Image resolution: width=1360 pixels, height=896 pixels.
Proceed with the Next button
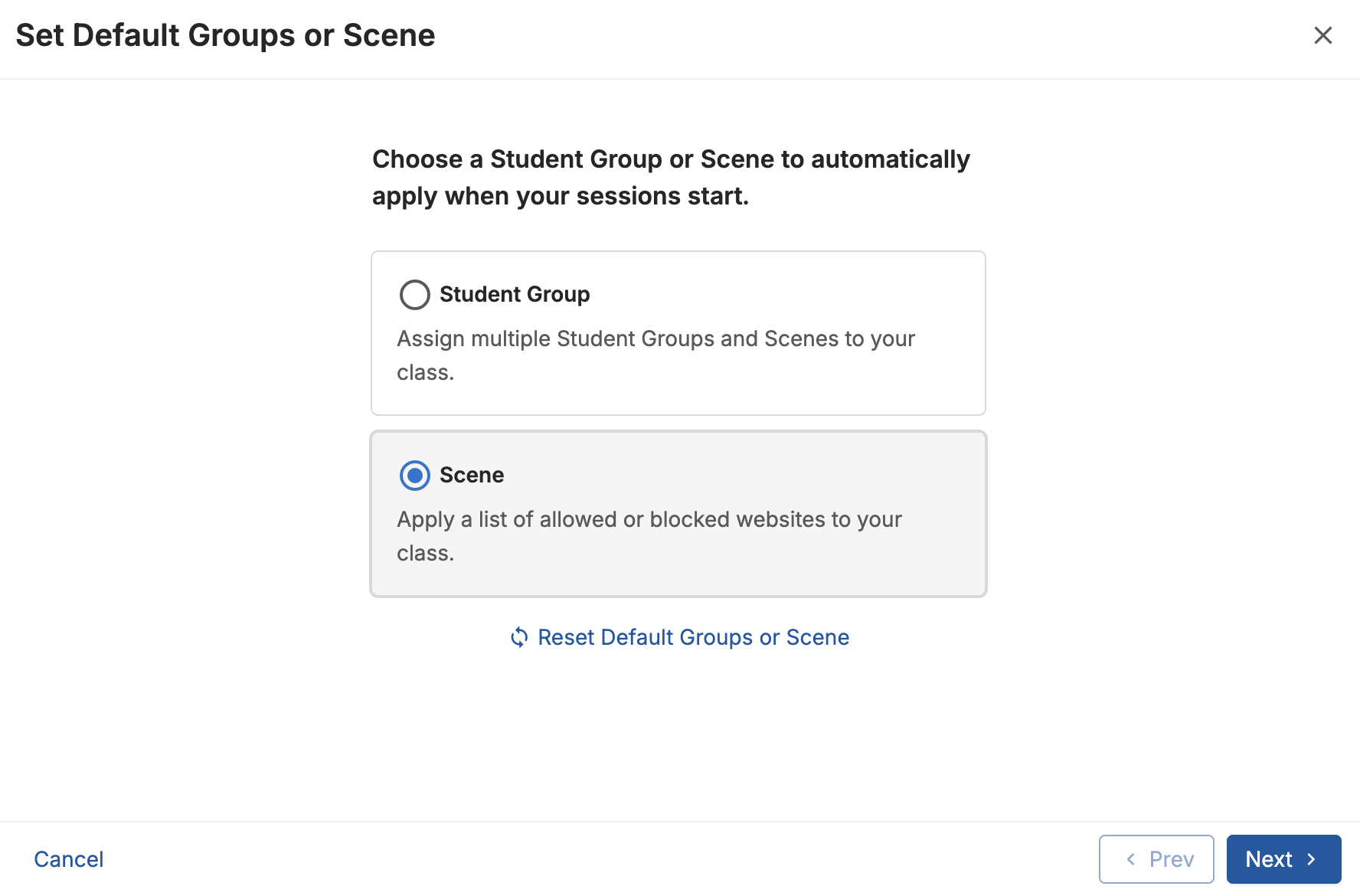[x=1283, y=859]
